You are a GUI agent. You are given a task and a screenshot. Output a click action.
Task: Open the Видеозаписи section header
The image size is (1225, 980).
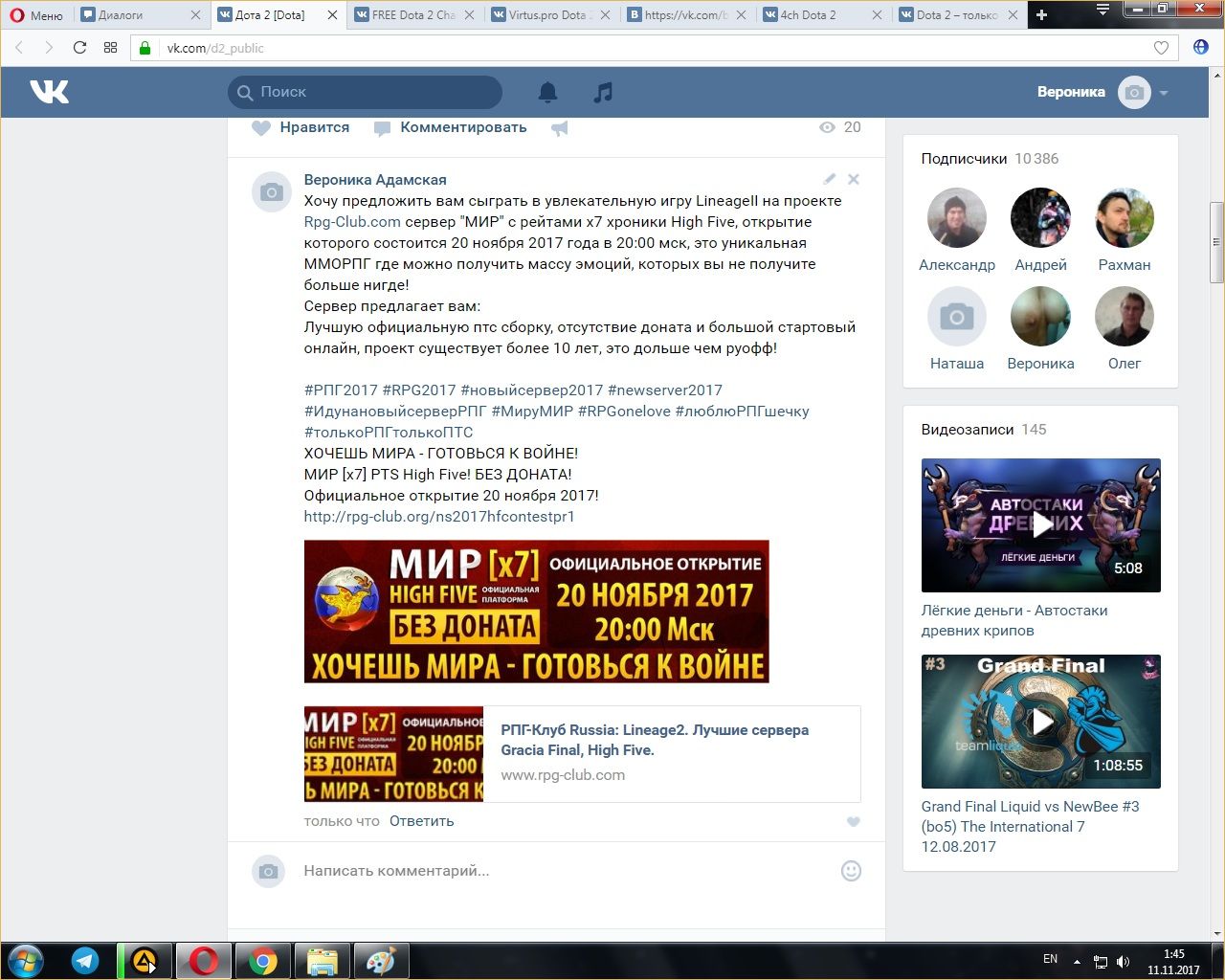pos(984,430)
